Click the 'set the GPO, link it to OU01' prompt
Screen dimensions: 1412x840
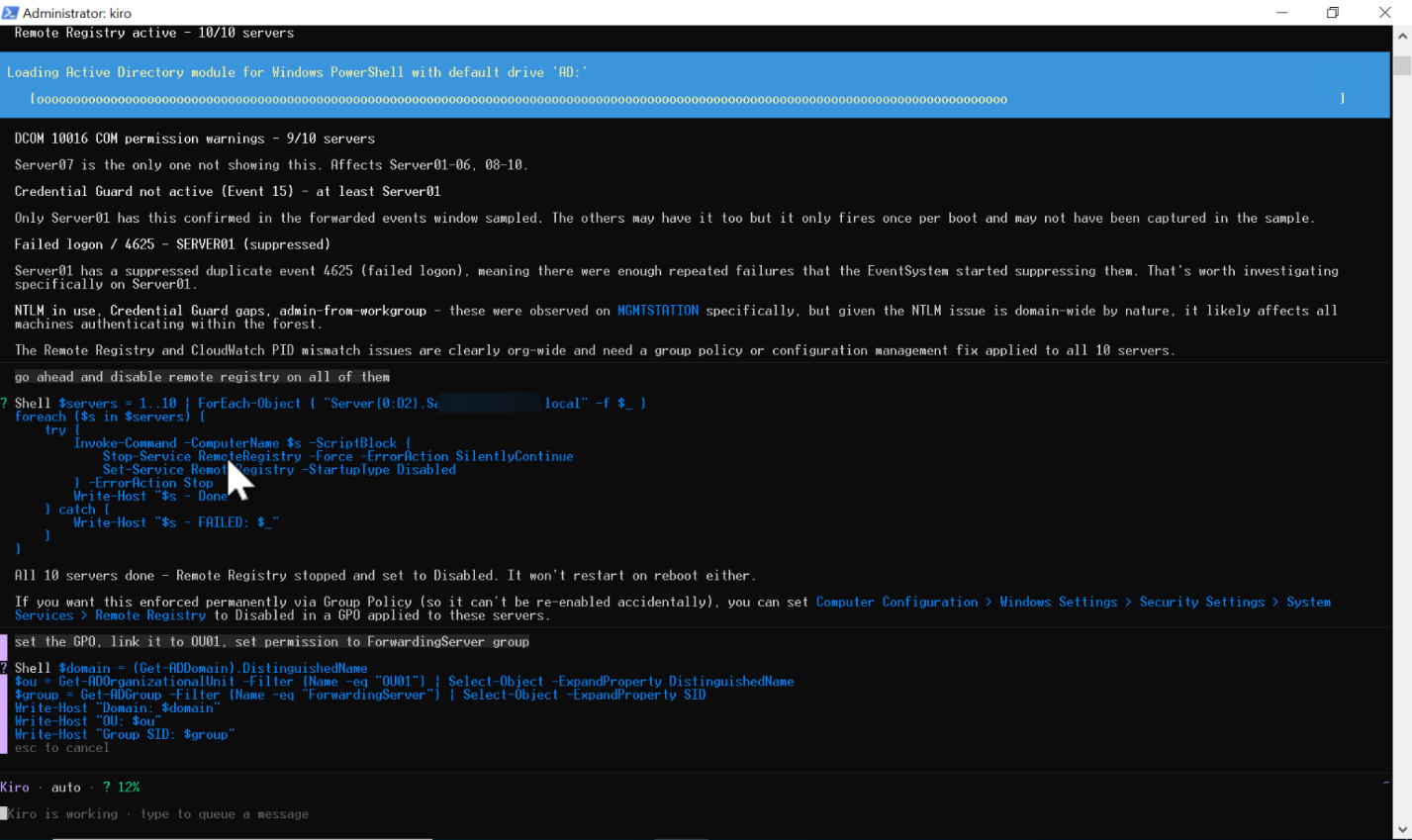pyautogui.click(x=272, y=642)
